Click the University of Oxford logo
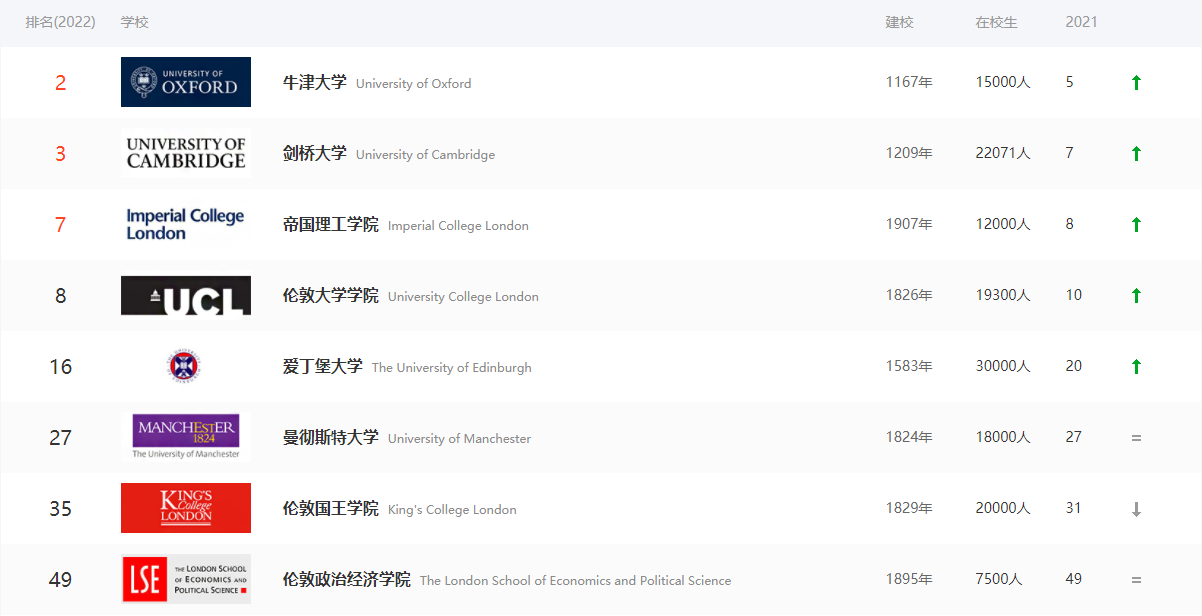The image size is (1202, 616). (186, 81)
